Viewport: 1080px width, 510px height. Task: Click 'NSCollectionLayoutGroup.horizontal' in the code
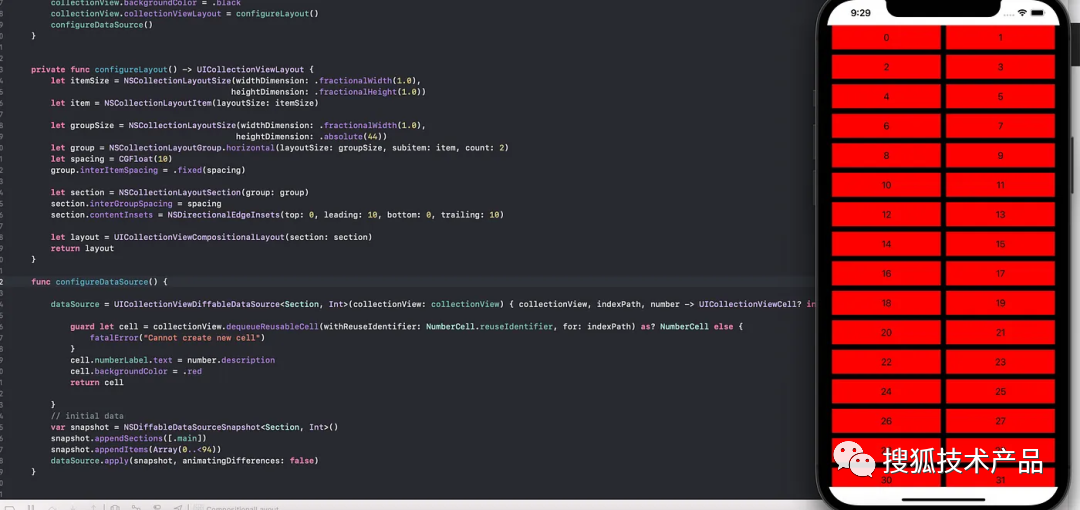point(191,148)
